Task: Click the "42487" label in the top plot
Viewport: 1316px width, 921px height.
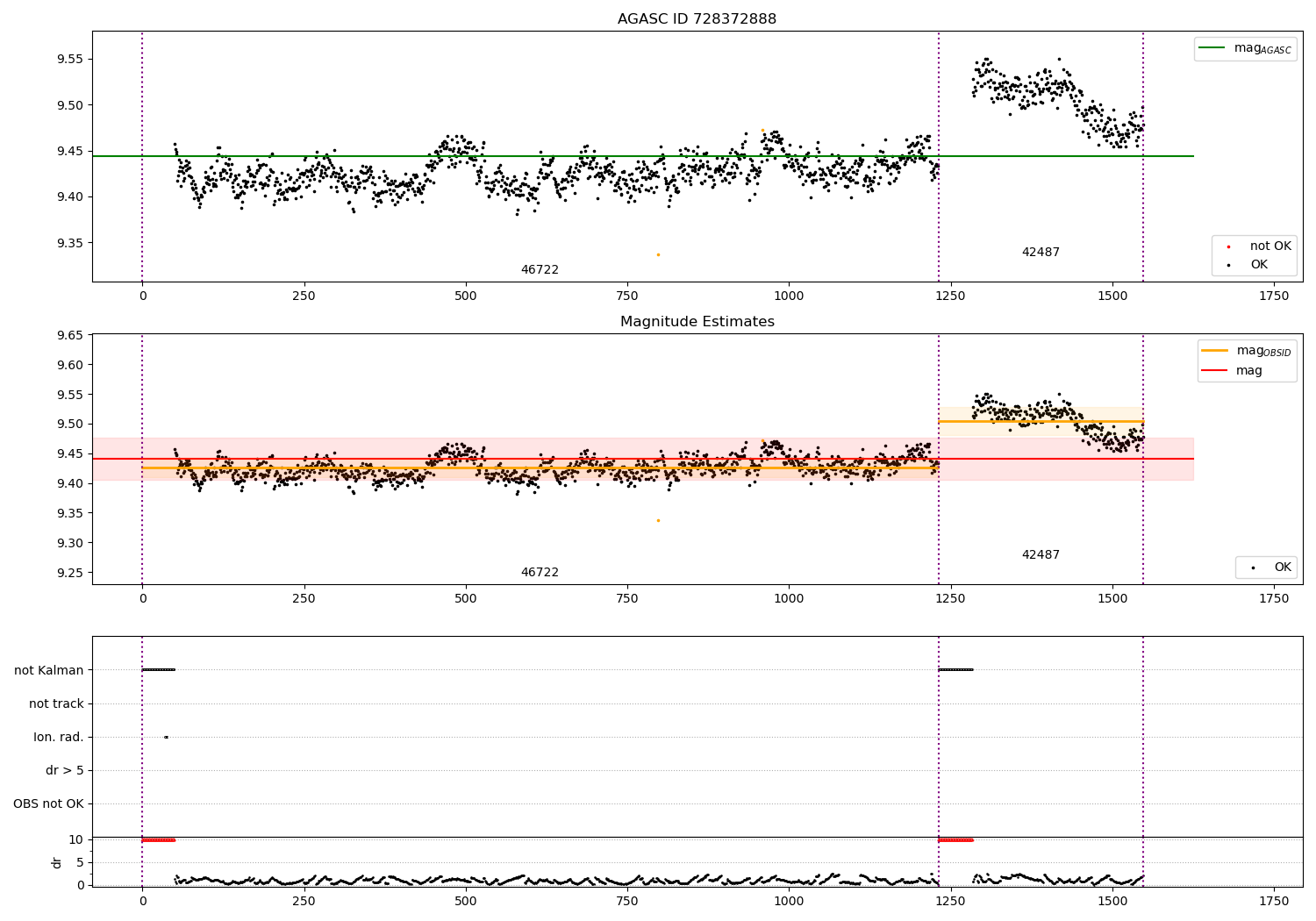Action: pyautogui.click(x=1041, y=253)
